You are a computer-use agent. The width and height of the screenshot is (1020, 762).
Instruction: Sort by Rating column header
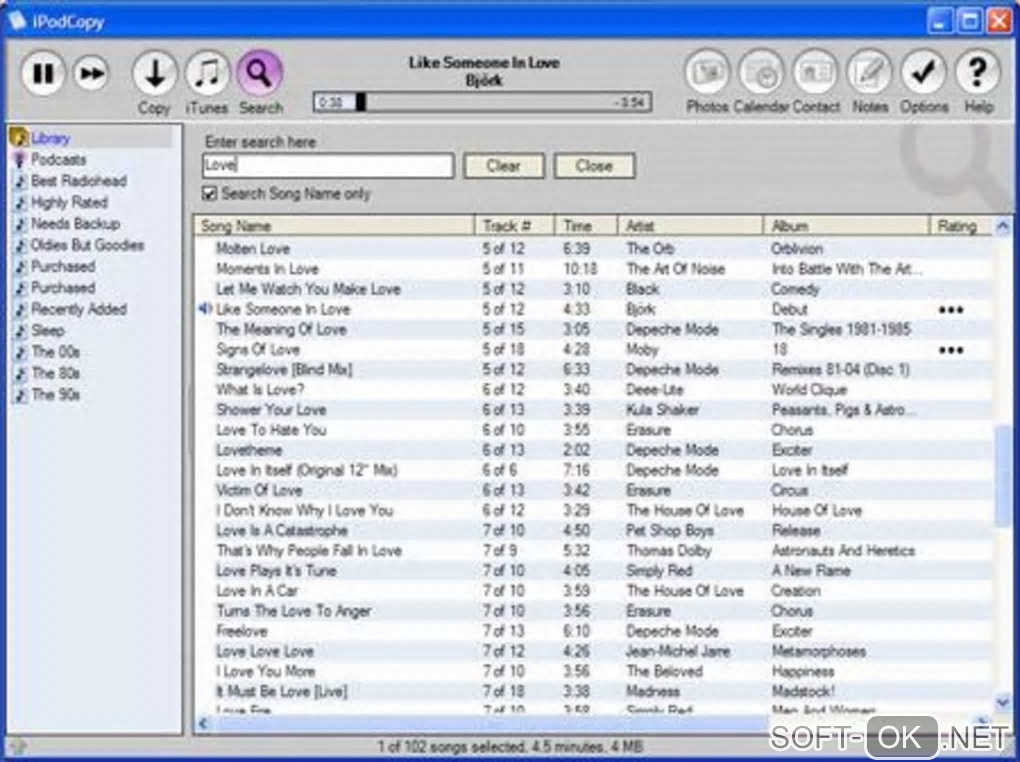point(961,226)
